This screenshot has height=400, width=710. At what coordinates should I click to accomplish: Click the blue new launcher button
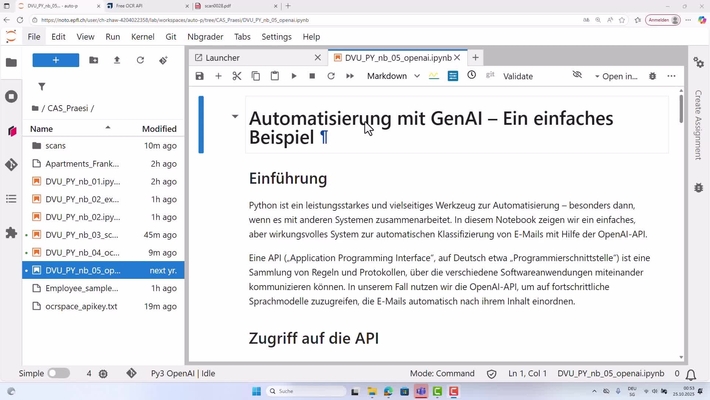coord(56,60)
